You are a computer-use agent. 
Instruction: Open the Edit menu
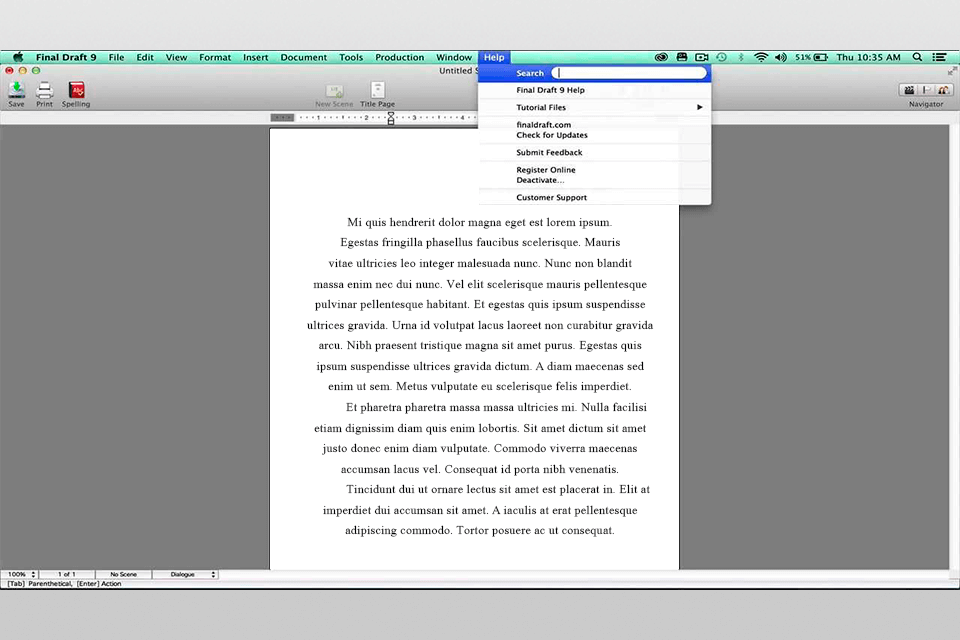[145, 57]
